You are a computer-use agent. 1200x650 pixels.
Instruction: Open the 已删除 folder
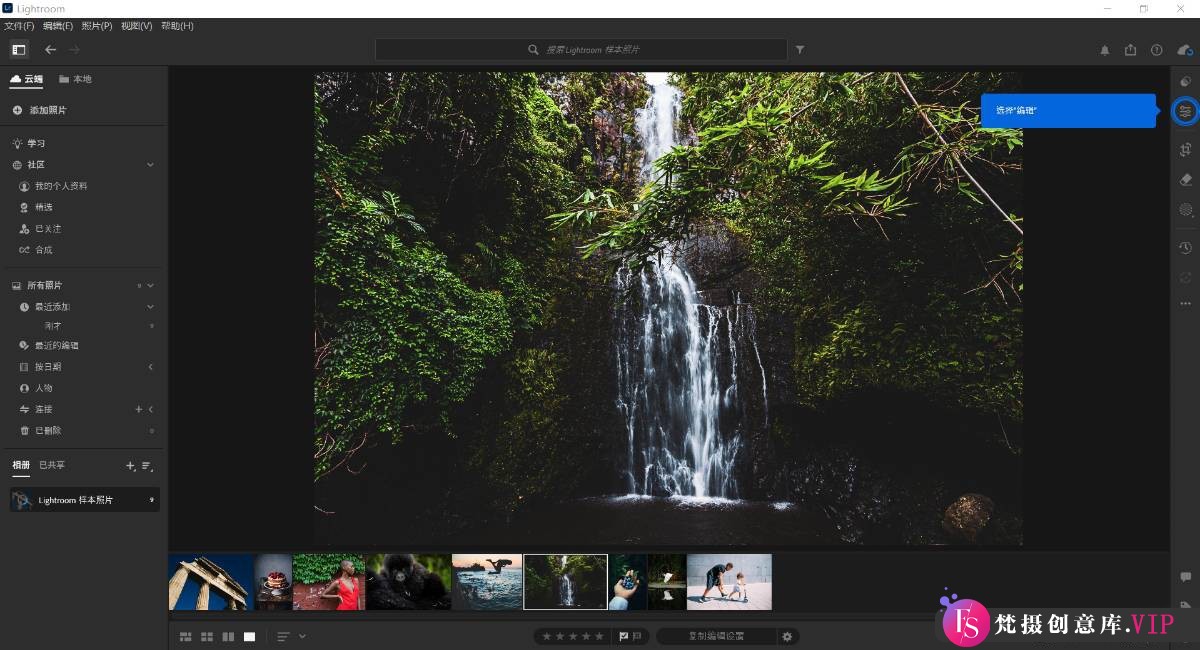(x=40, y=431)
